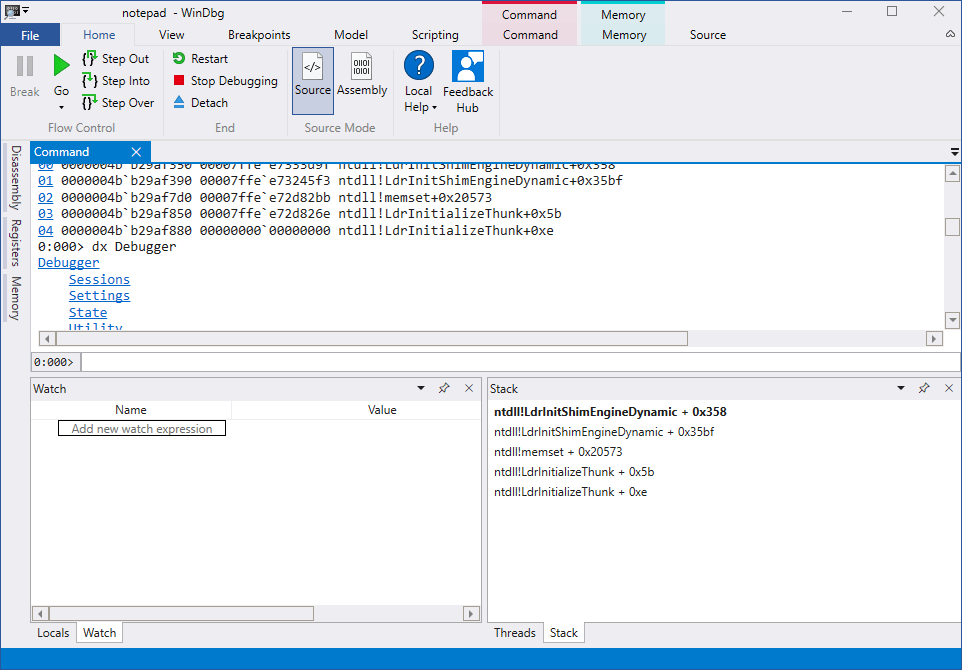Switch to the Home ribbon tab
The height and width of the screenshot is (670, 962).
[99, 35]
